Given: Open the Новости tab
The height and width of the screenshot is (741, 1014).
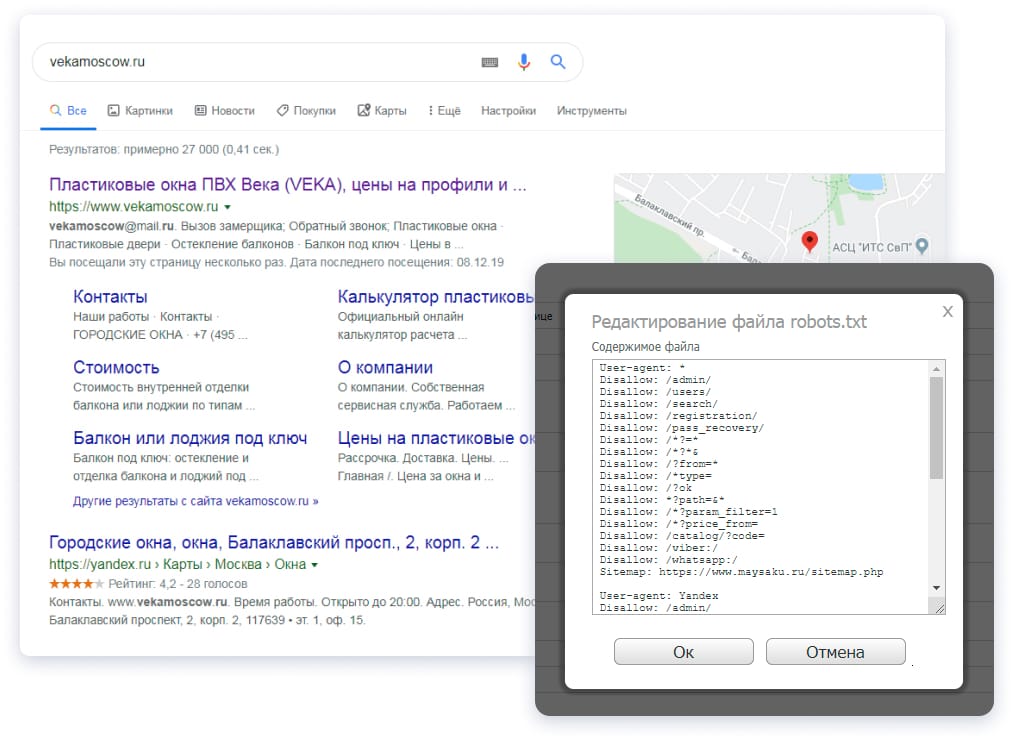Looking at the screenshot, I should (x=225, y=111).
